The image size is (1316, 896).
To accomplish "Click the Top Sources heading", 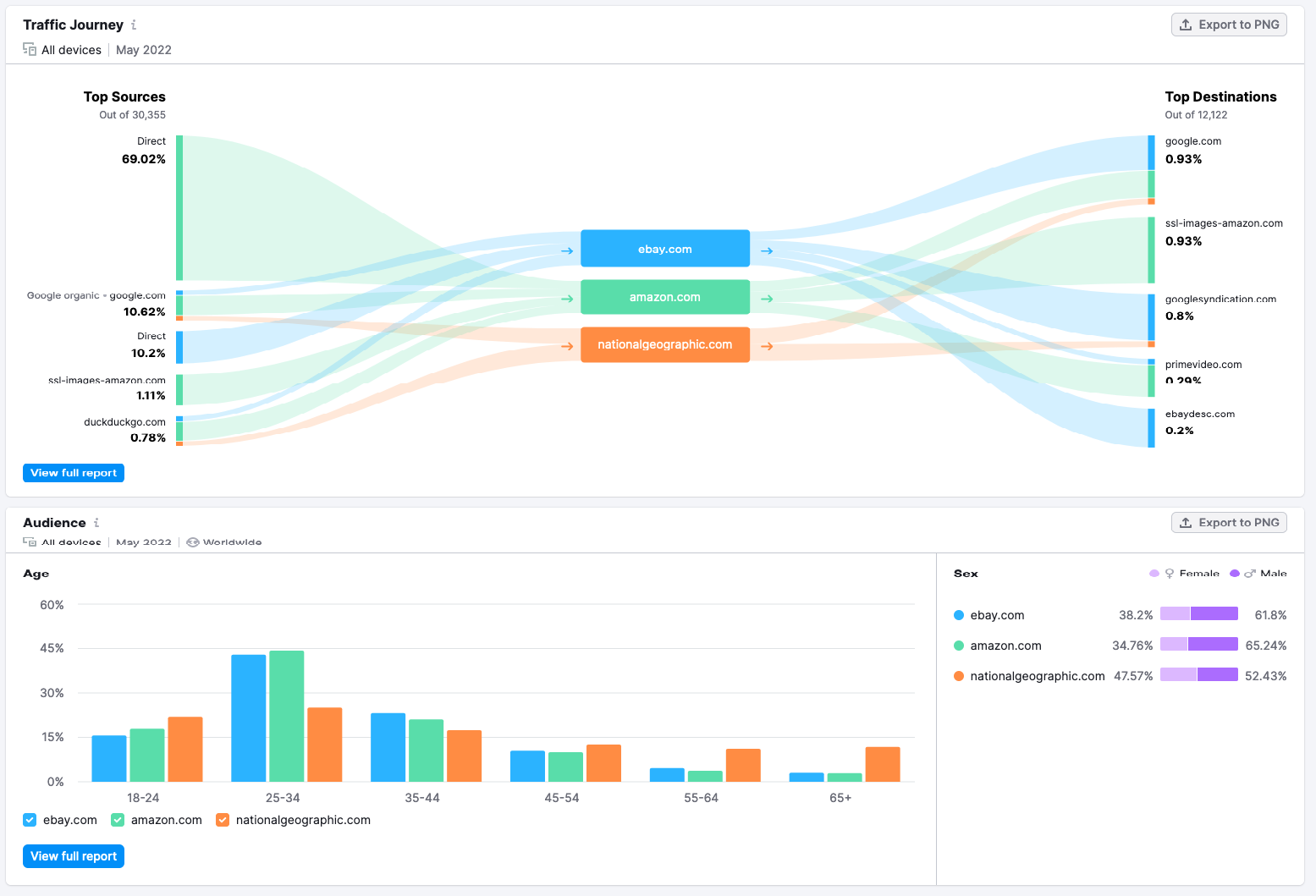I will point(124,96).
